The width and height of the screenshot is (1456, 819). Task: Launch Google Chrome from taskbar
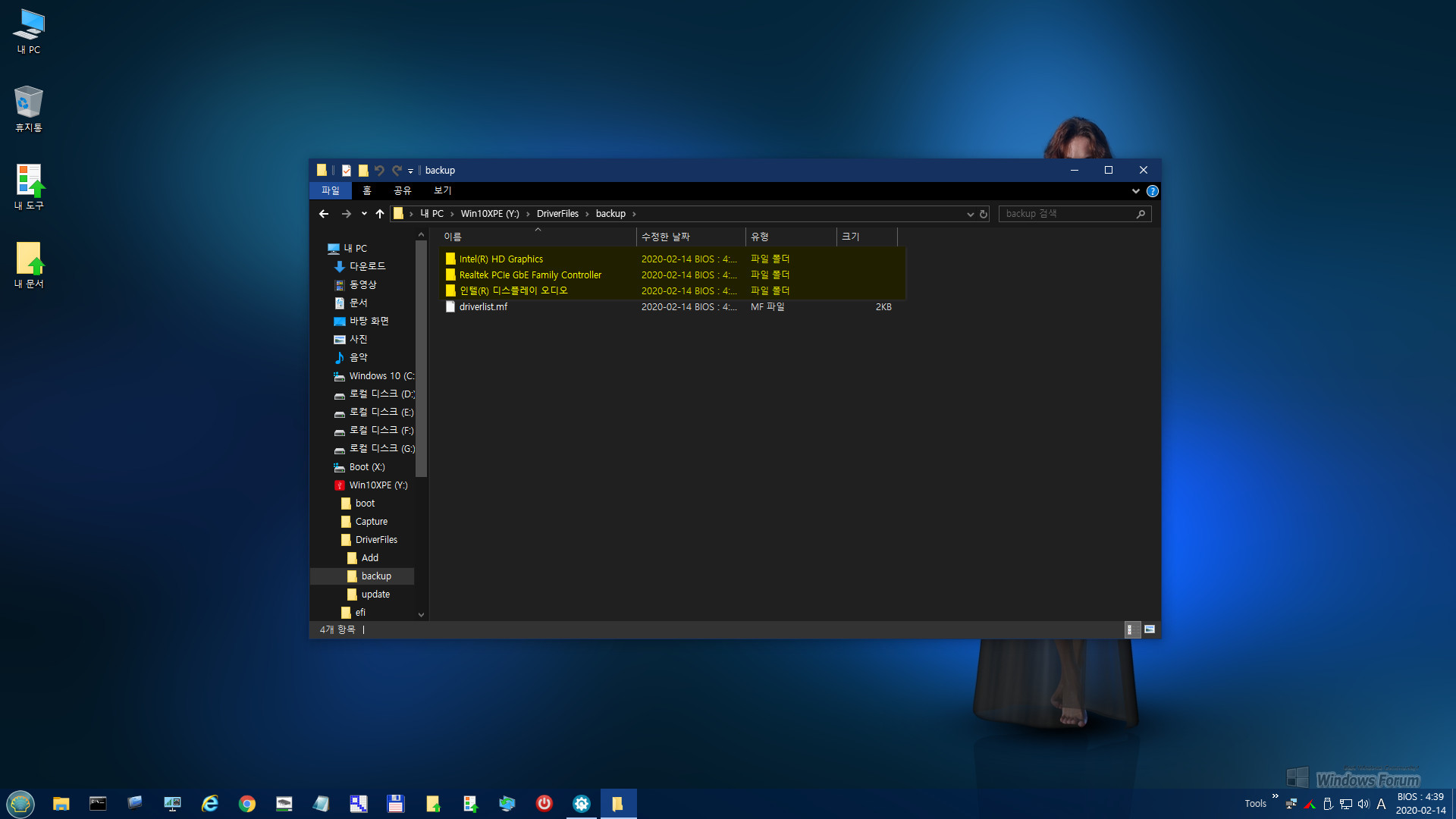tap(247, 804)
